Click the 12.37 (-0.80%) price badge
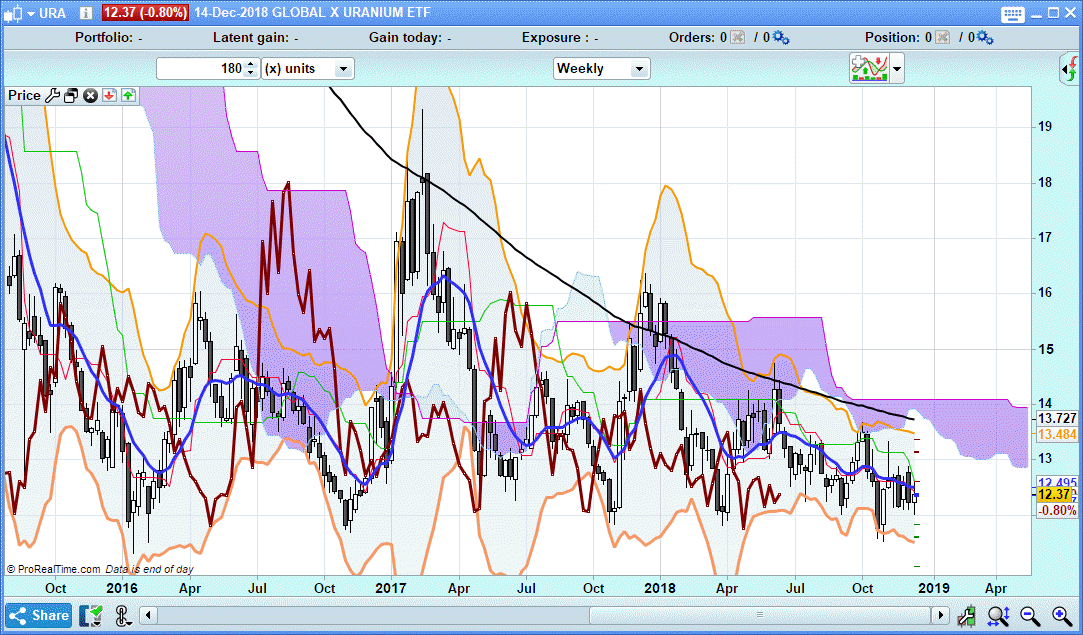The image size is (1083, 635). pyautogui.click(x=145, y=12)
